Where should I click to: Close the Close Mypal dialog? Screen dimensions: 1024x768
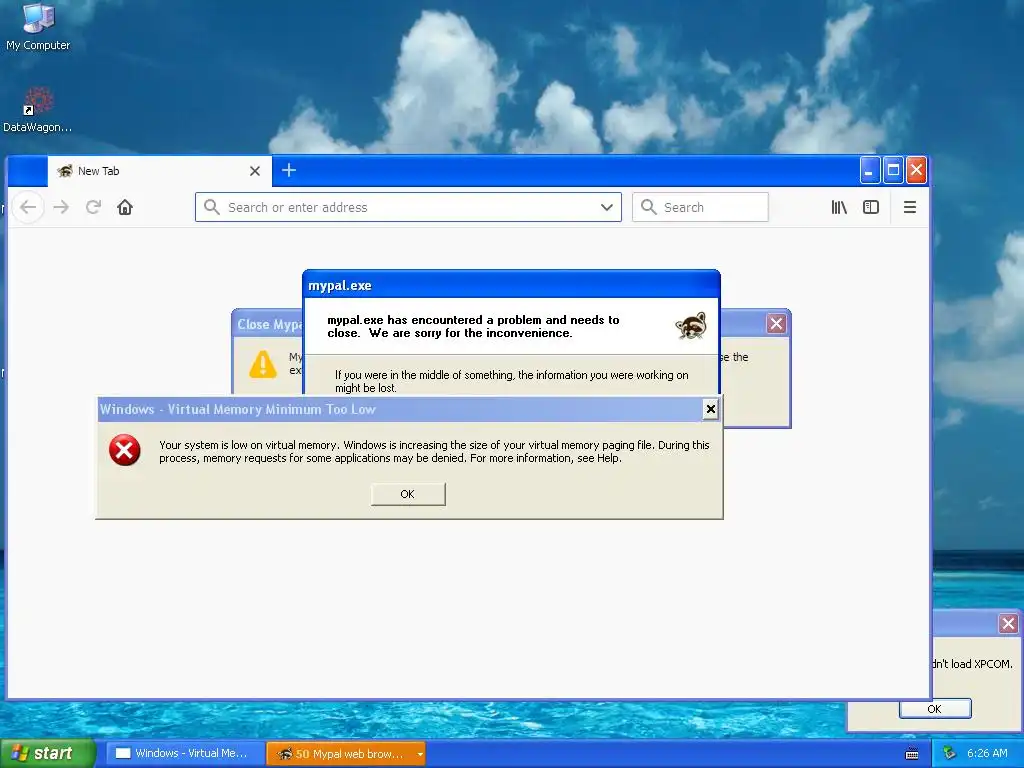pos(776,323)
